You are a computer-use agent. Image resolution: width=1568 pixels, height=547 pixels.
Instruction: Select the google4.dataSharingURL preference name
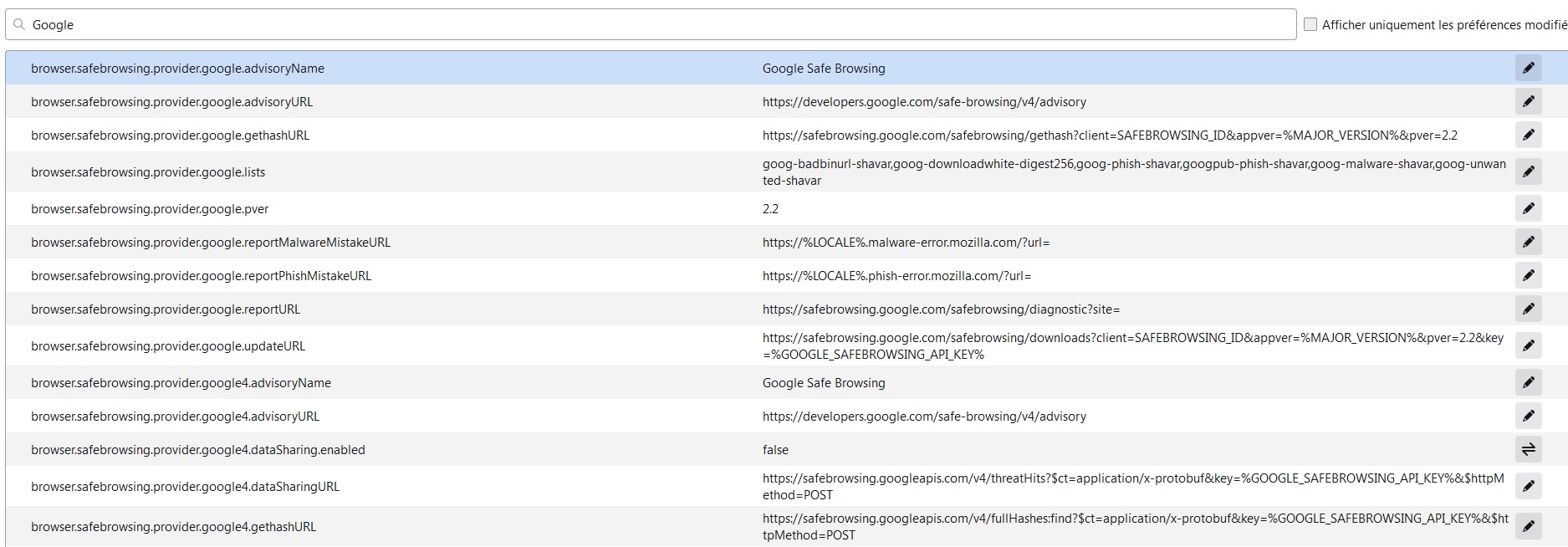coord(185,487)
